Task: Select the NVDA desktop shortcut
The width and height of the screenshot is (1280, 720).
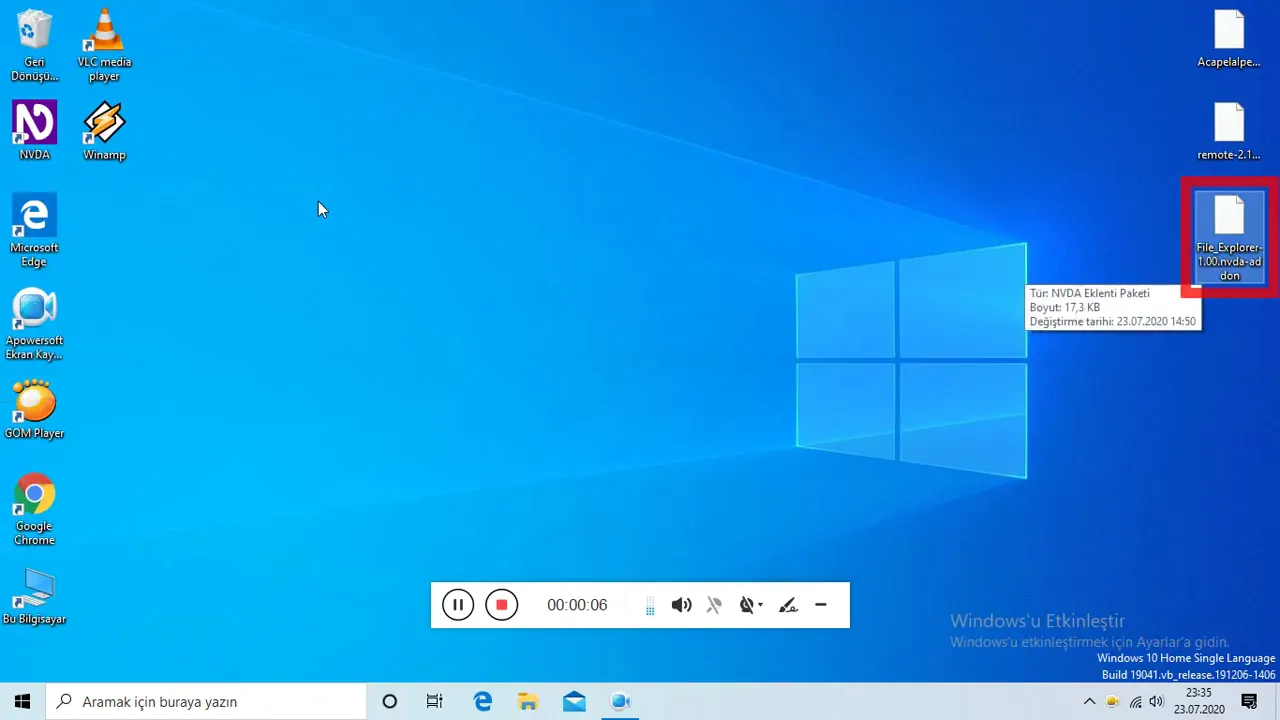Action: (34, 130)
